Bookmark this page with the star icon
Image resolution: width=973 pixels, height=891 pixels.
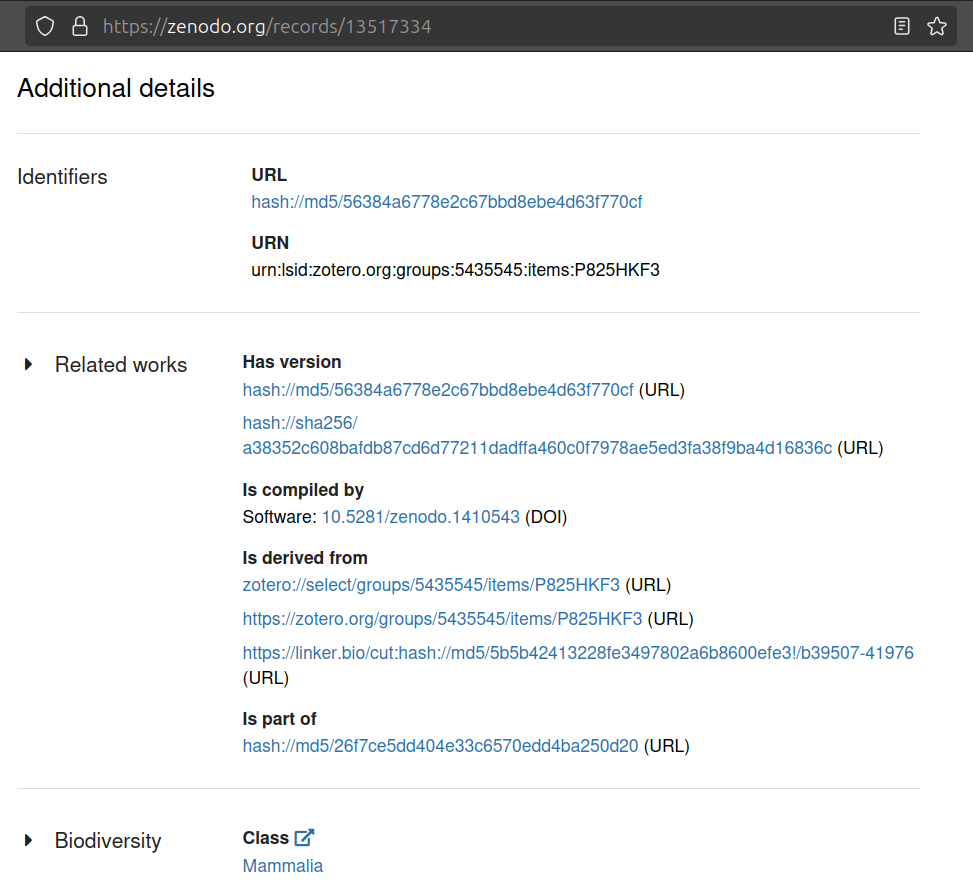(937, 25)
